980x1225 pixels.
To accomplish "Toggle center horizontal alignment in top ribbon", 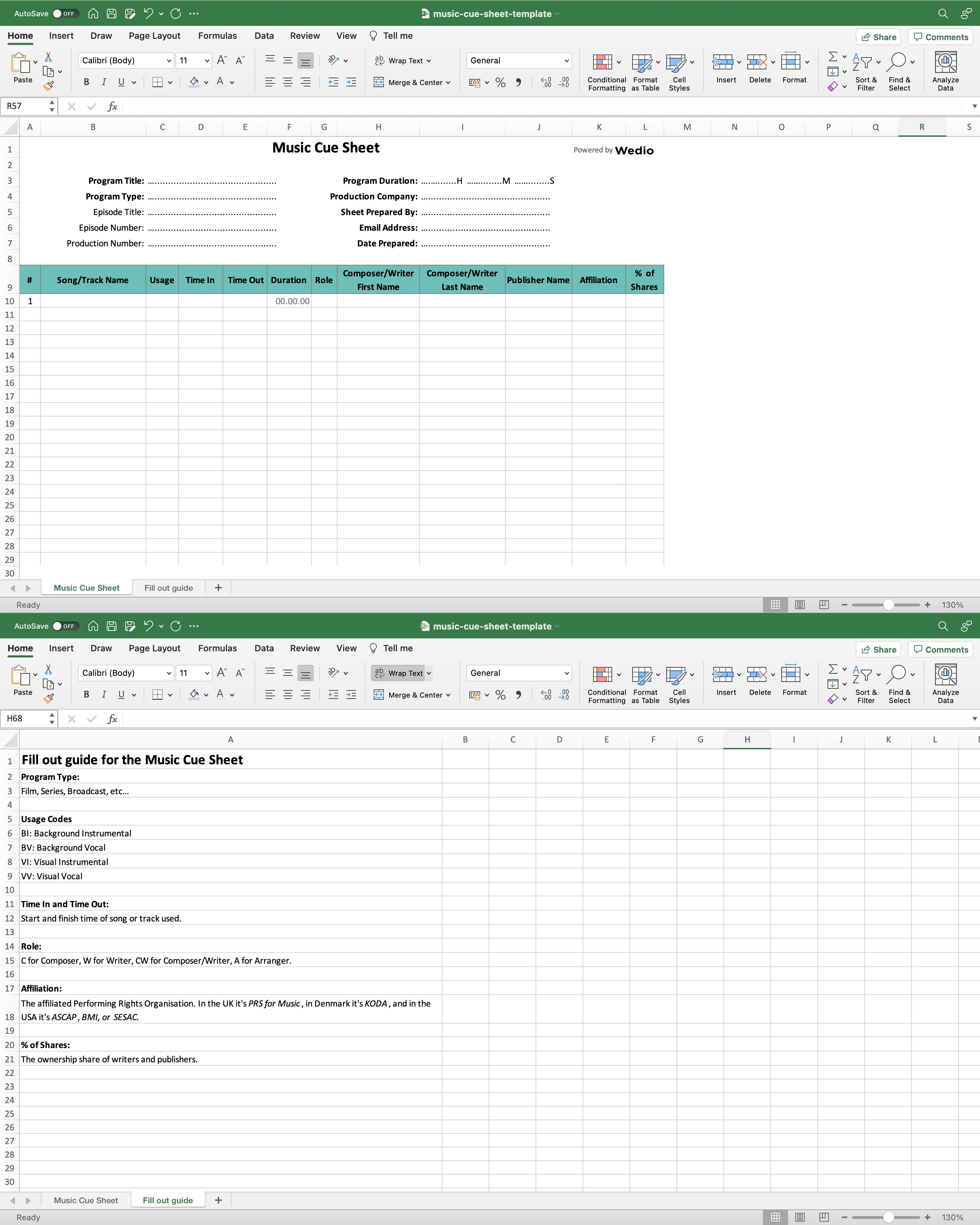I will (x=288, y=82).
